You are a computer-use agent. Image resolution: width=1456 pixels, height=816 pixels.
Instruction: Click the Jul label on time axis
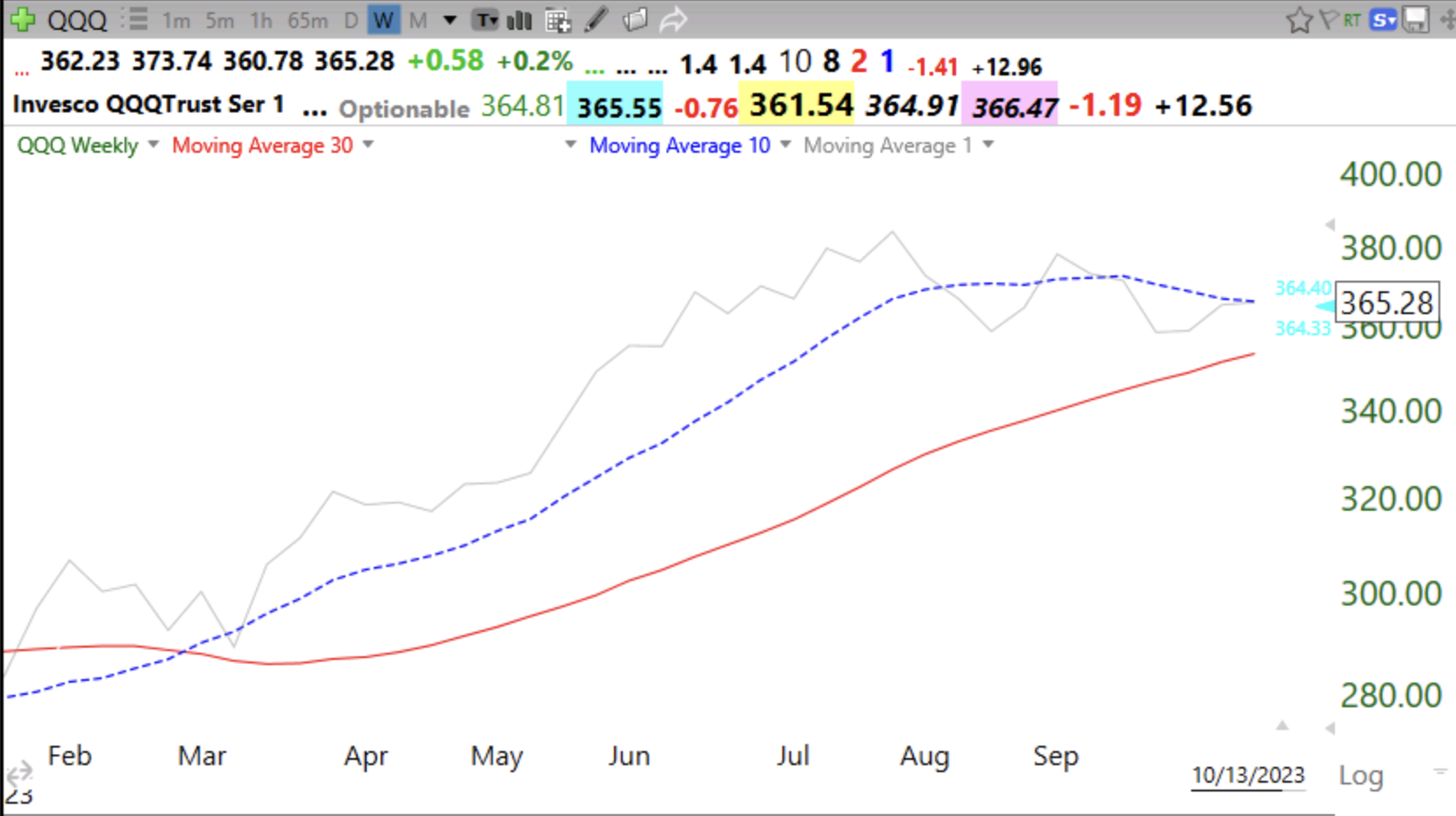792,755
